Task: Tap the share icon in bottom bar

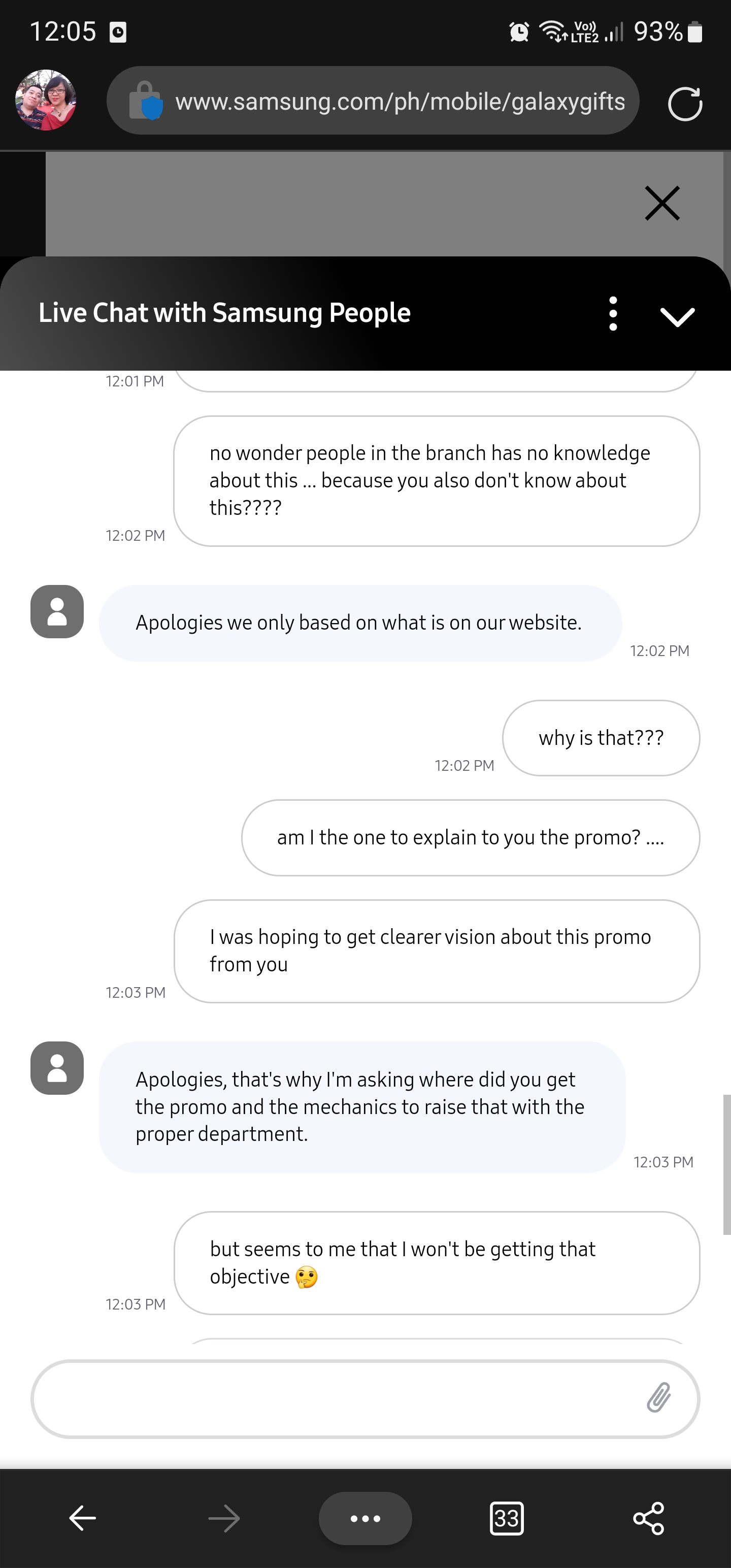Action: pos(648,1519)
